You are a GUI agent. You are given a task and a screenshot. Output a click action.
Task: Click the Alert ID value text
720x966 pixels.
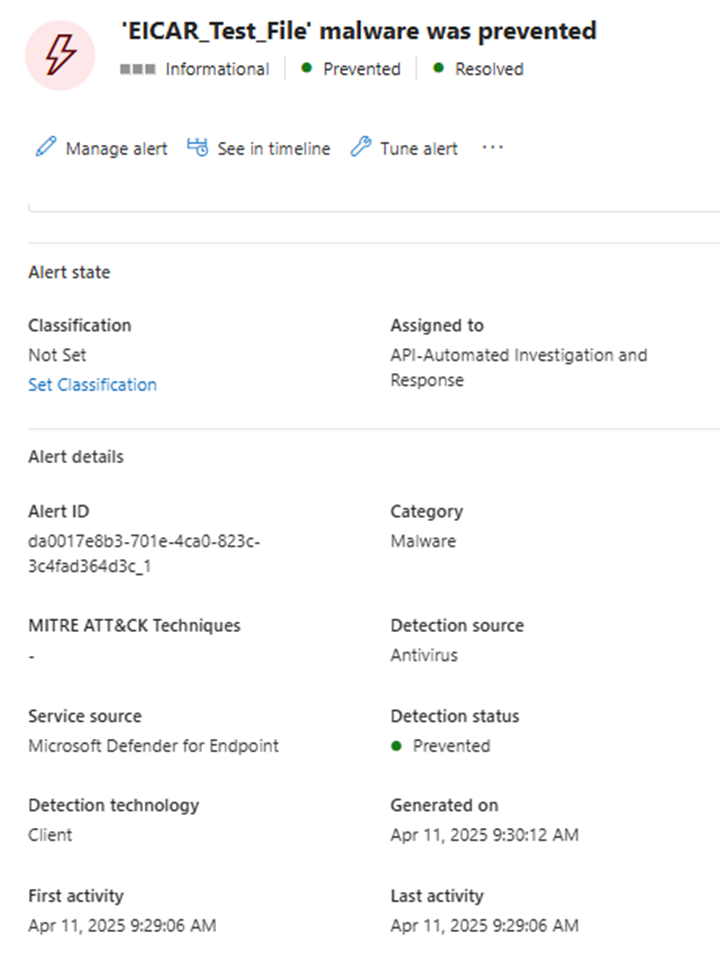(x=143, y=556)
